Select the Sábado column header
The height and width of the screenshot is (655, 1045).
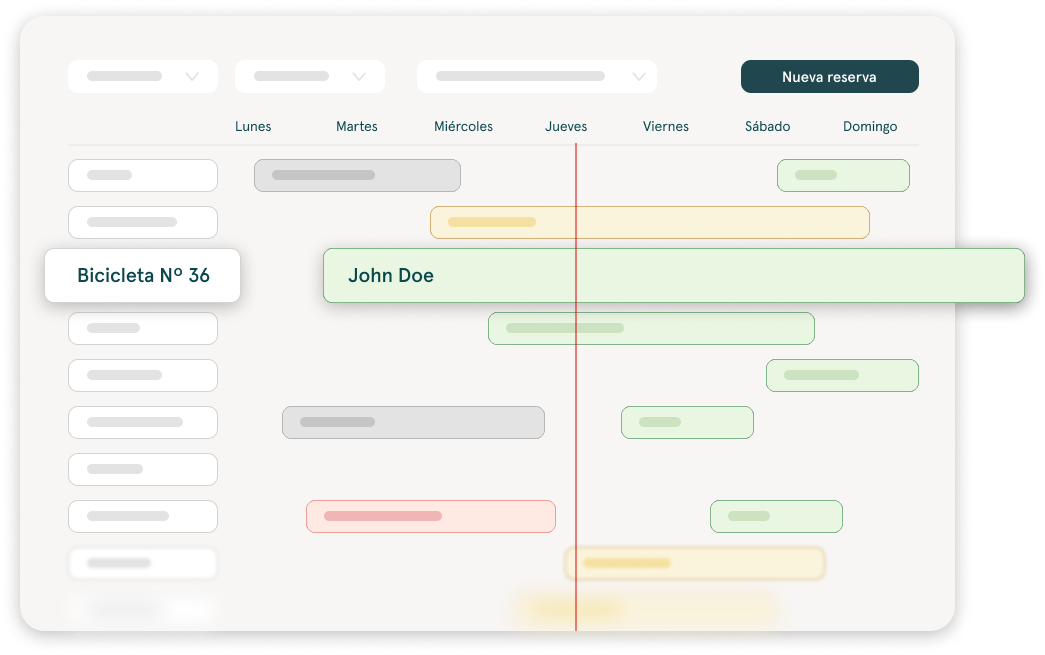tap(767, 127)
